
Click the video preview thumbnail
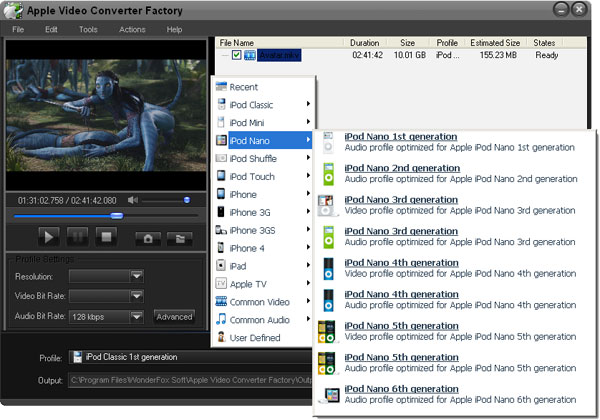coord(106,115)
